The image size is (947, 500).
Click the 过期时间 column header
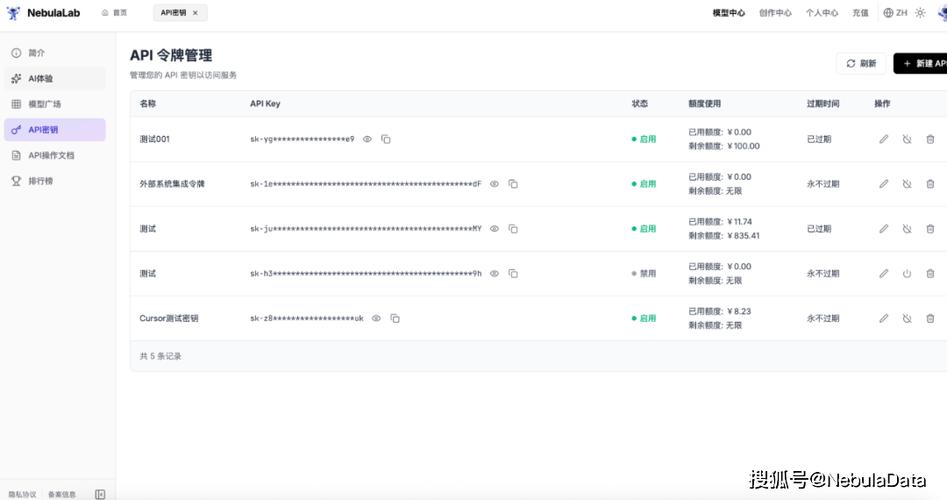click(x=823, y=104)
